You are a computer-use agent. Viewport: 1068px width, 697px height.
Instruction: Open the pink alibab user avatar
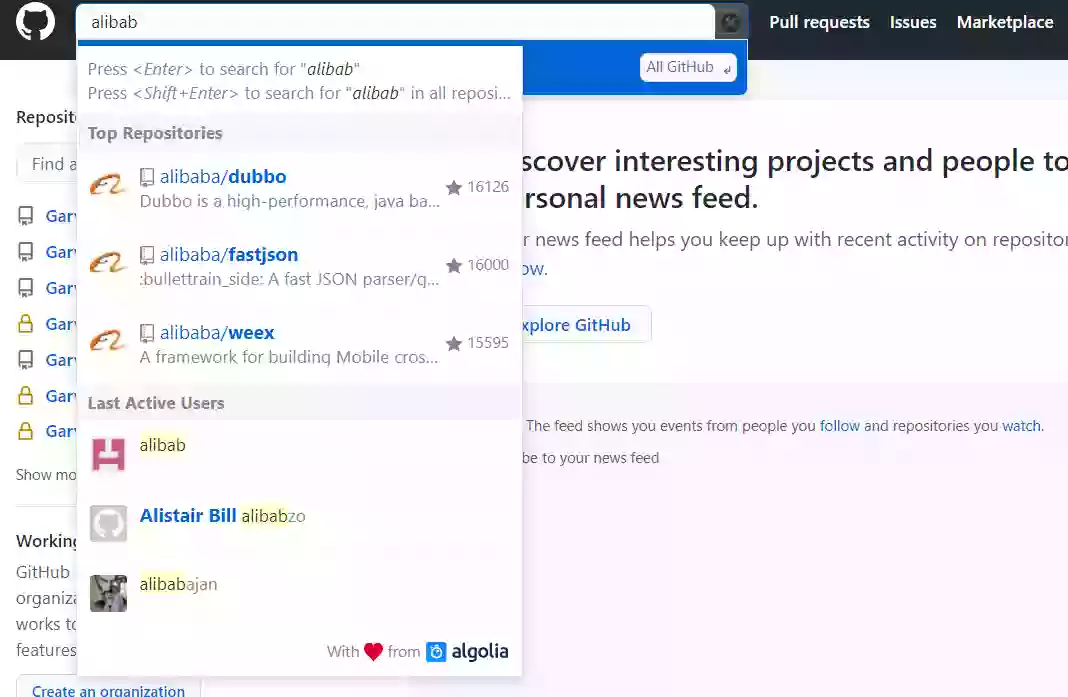pos(108,454)
